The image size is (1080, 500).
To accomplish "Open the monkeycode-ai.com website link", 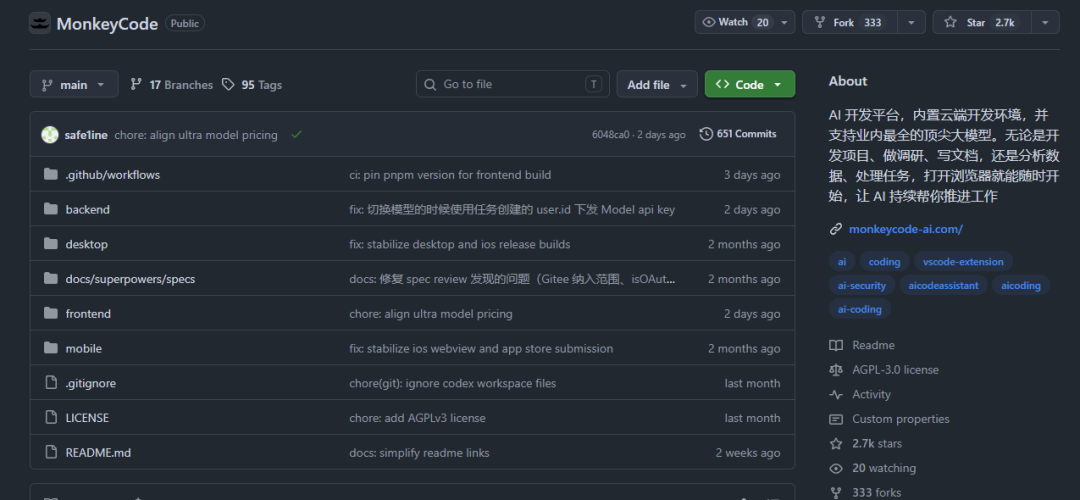I will [906, 229].
